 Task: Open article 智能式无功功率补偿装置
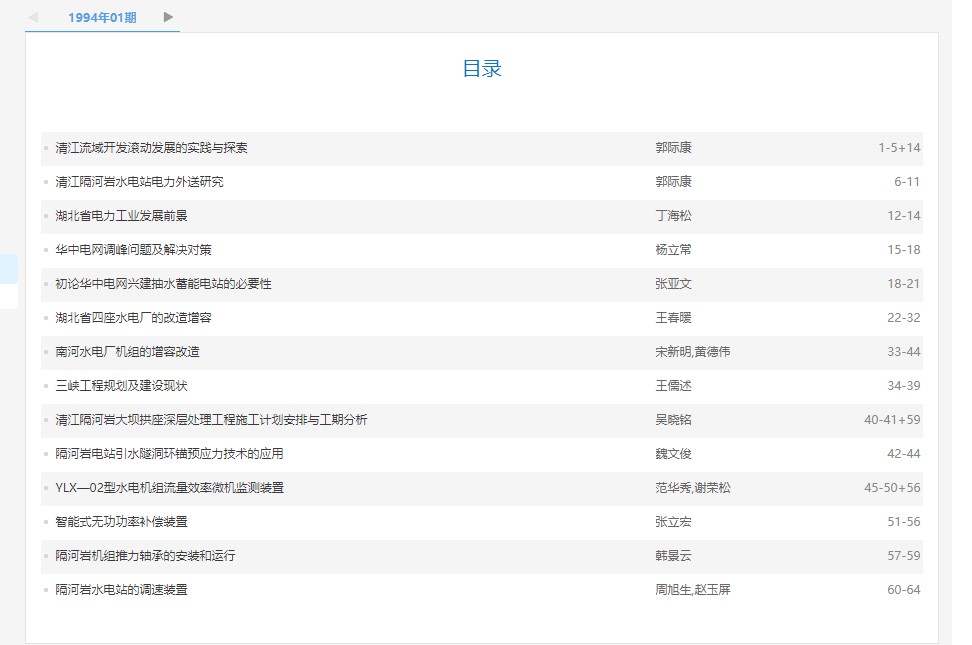pos(122,522)
